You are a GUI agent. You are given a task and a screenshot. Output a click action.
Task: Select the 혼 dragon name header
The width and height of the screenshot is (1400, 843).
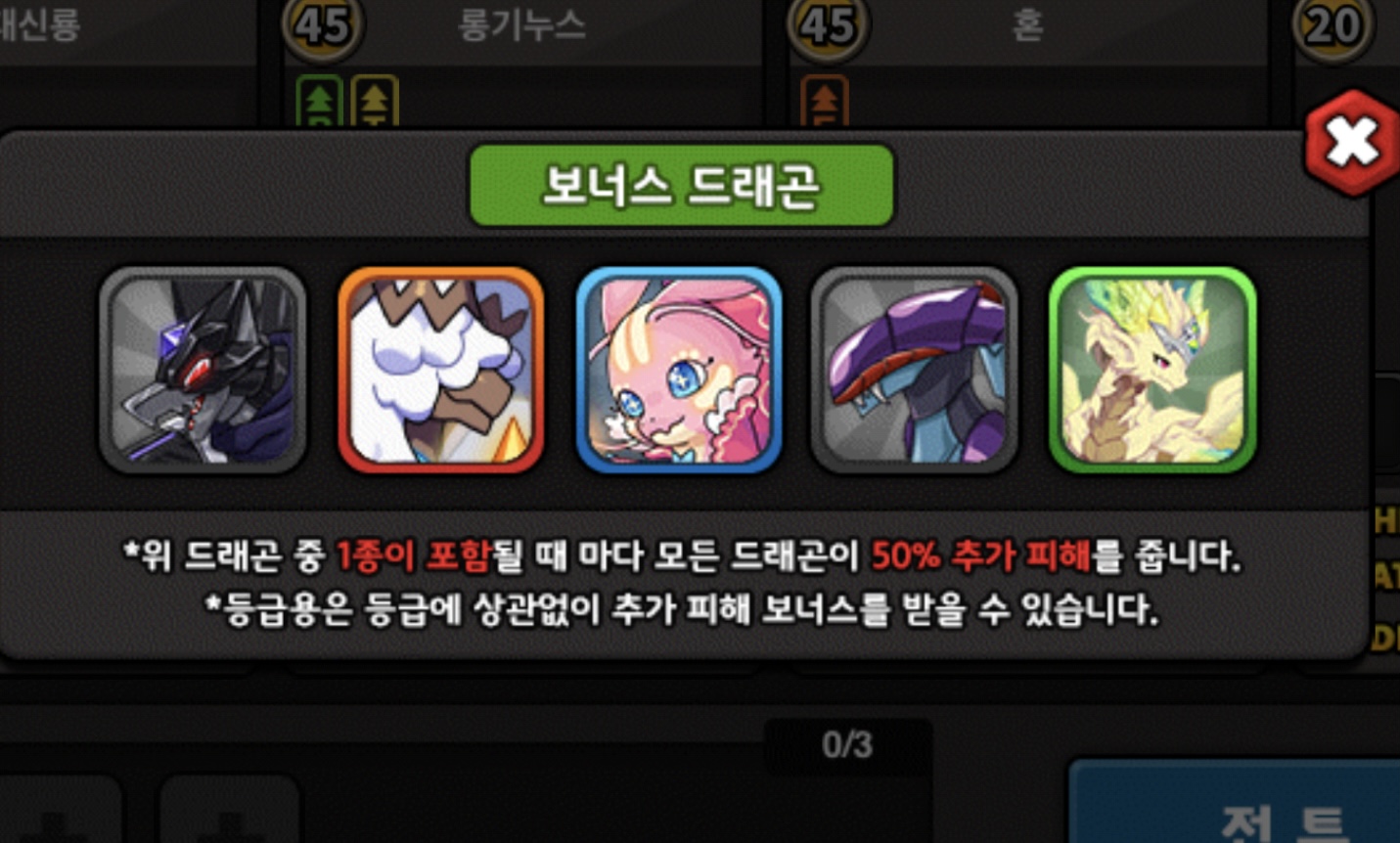point(1026,25)
